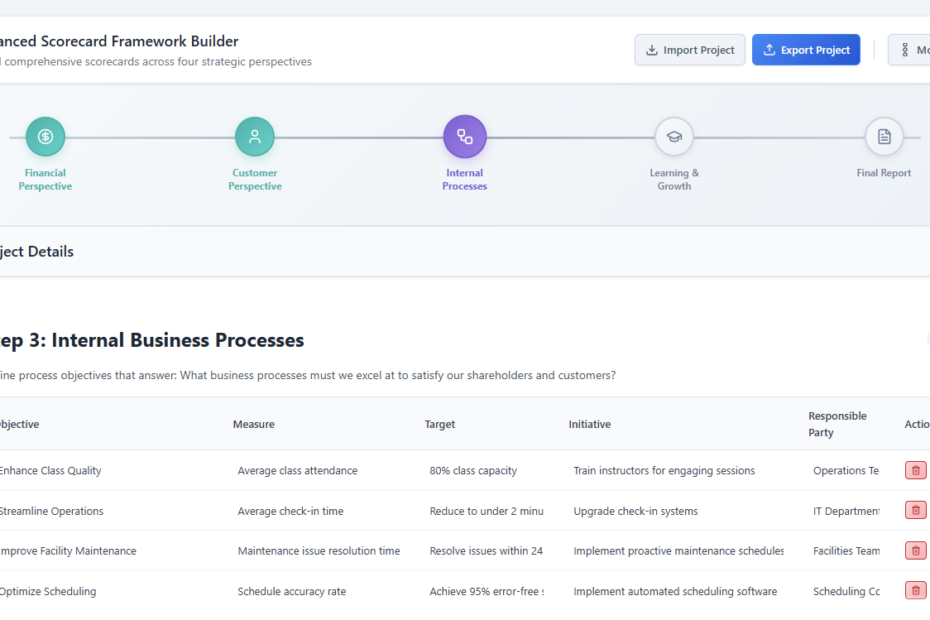The height and width of the screenshot is (620, 930).
Task: Delete the Enhance Class Quality row
Action: (x=915, y=470)
